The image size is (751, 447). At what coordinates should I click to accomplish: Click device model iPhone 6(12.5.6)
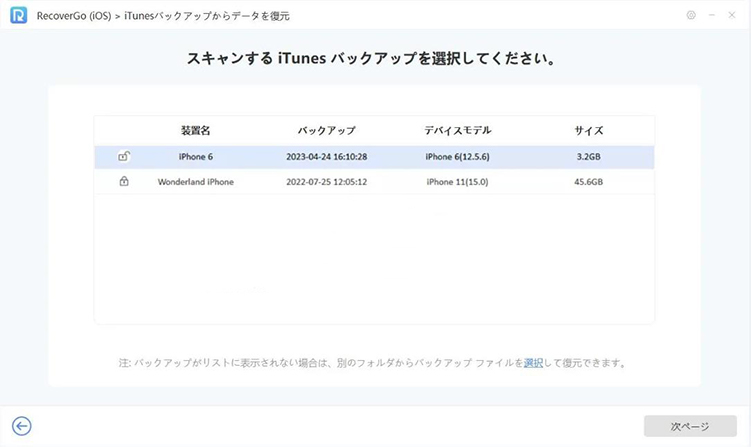(x=457, y=157)
